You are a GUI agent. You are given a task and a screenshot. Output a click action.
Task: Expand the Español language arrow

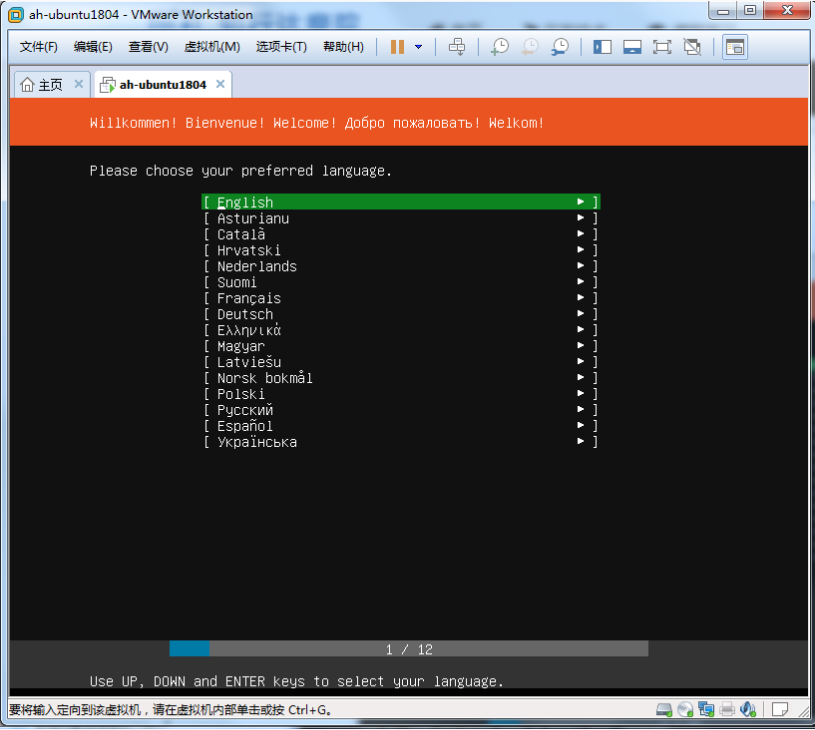[580, 426]
